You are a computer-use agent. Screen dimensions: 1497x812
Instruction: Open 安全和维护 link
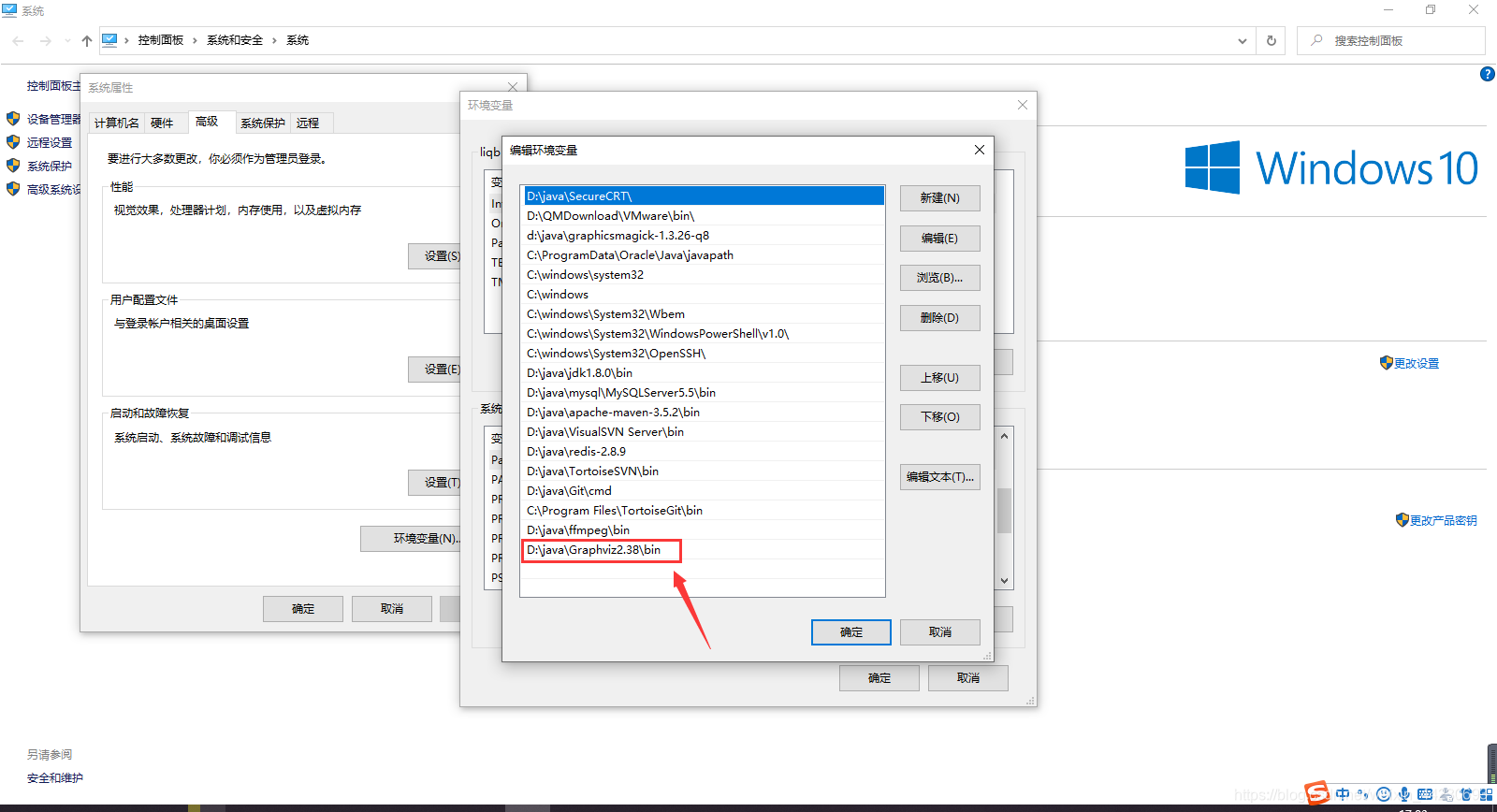pyautogui.click(x=55, y=777)
